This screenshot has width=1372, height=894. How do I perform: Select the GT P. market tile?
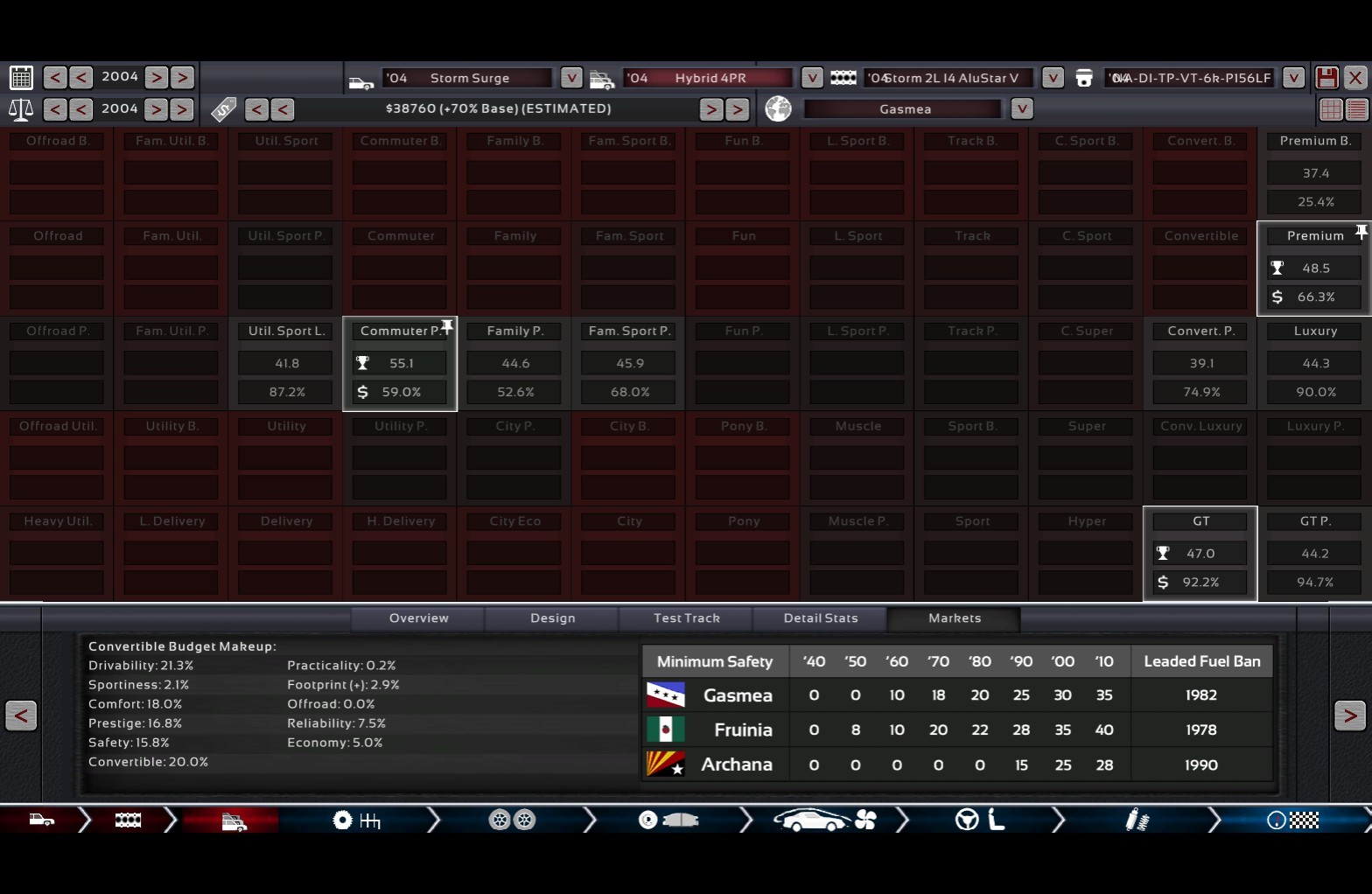(1314, 553)
